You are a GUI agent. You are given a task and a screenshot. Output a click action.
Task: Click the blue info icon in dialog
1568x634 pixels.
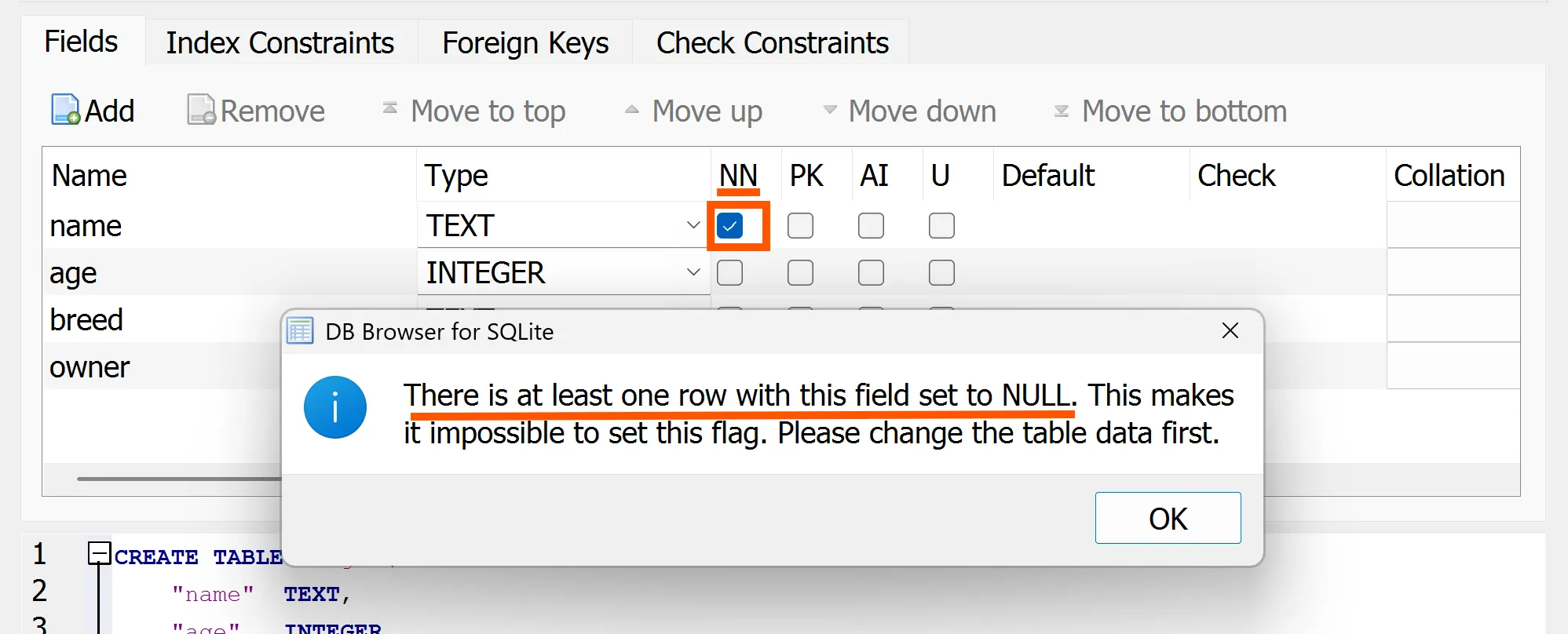(x=335, y=407)
